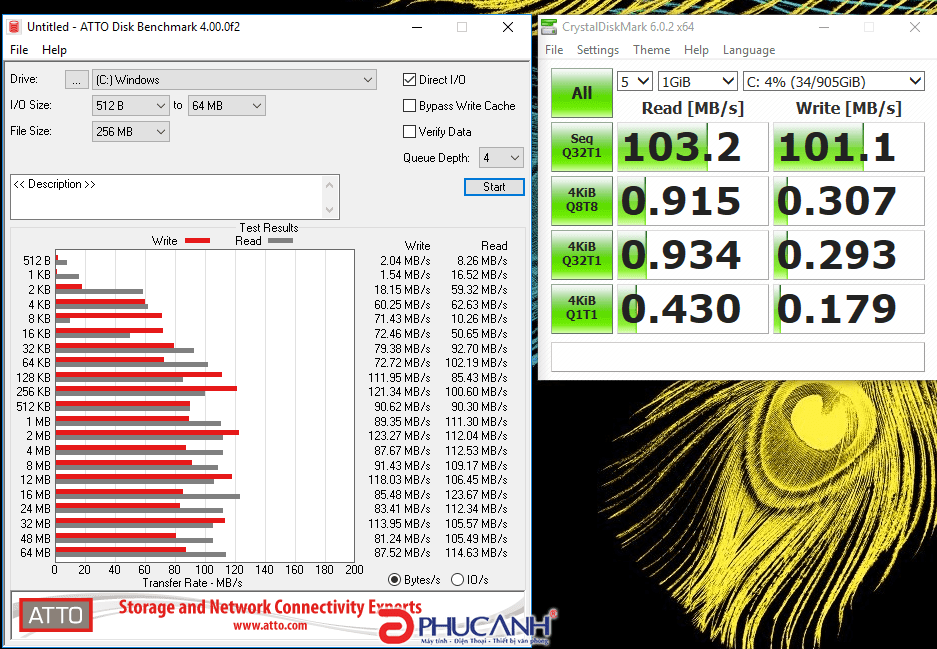The height and width of the screenshot is (649, 937).
Task: Run the 4KiB Q1T1 test
Action: coord(581,308)
